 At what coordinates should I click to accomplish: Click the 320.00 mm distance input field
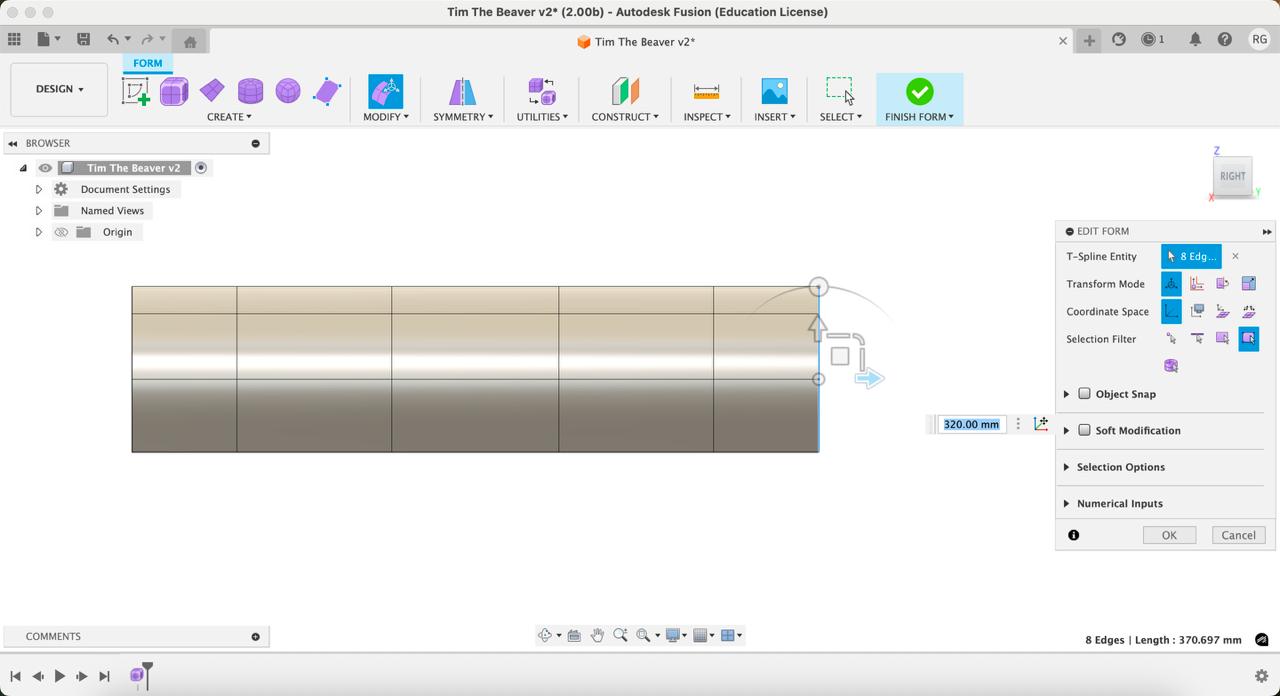pyautogui.click(x=971, y=424)
